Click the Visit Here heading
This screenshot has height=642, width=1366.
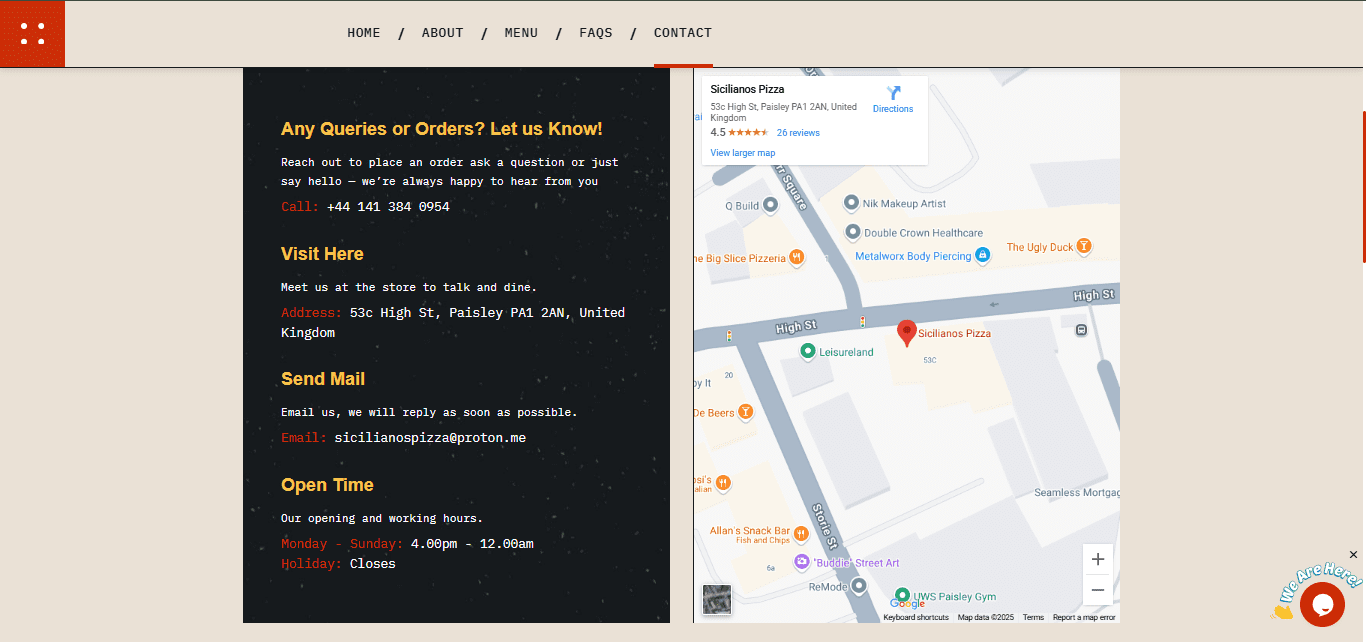(x=322, y=254)
